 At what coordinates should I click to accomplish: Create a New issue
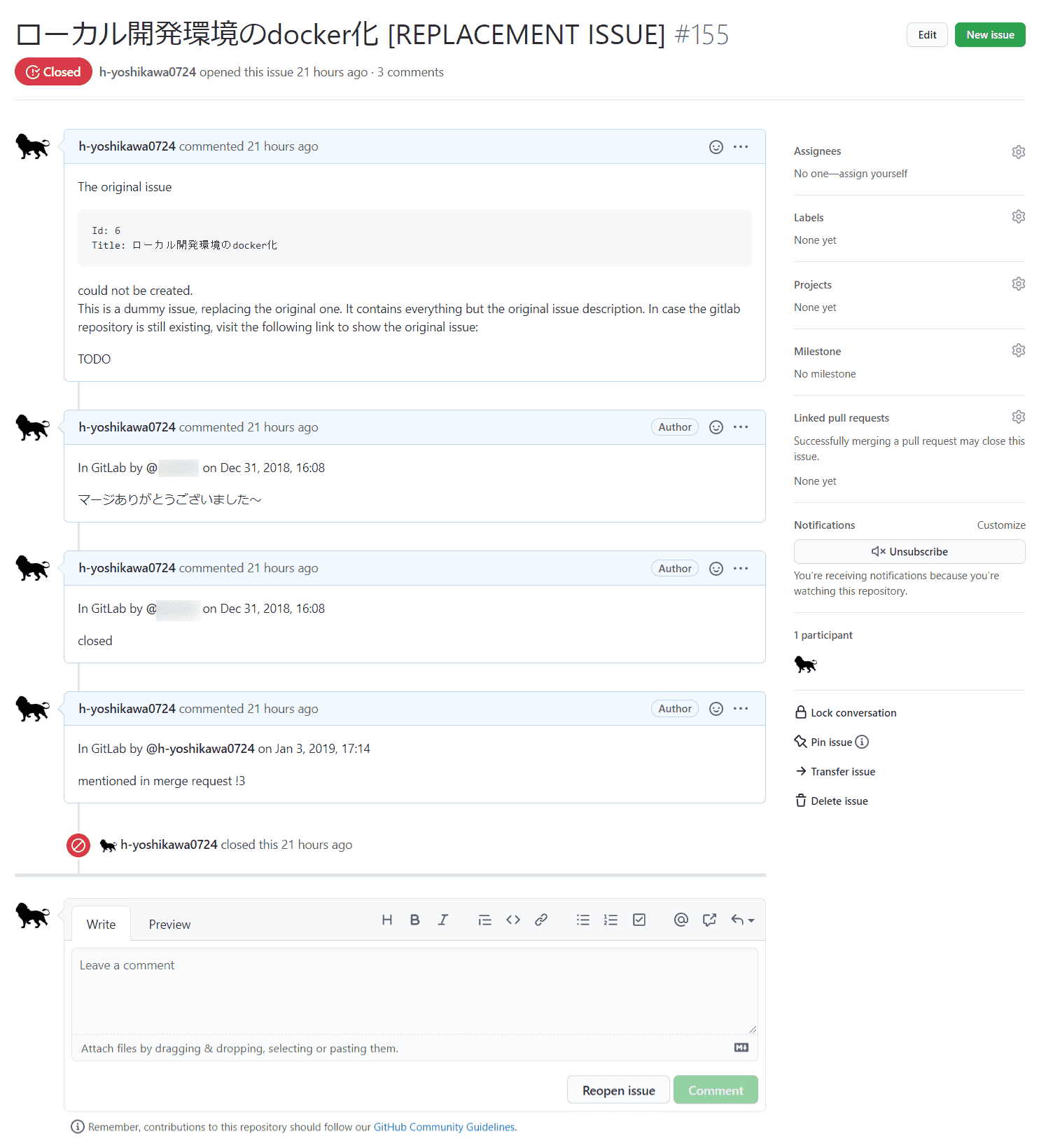point(990,35)
